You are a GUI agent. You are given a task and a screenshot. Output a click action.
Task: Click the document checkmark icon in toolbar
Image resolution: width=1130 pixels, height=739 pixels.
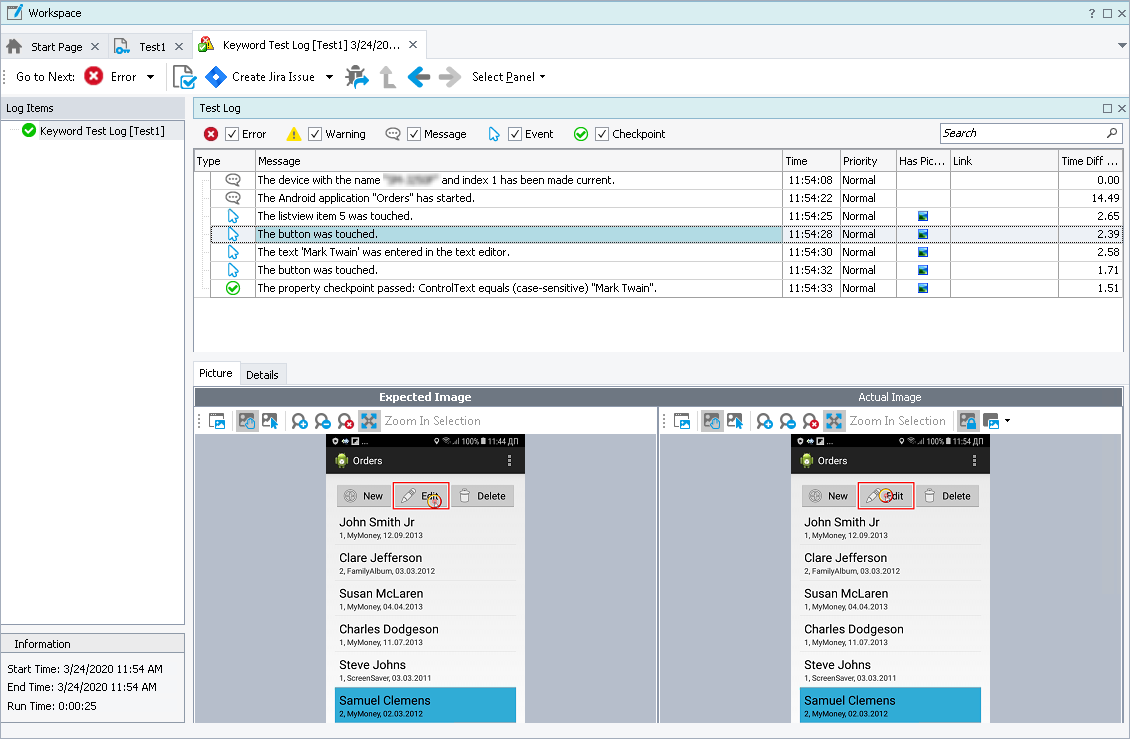click(183, 77)
